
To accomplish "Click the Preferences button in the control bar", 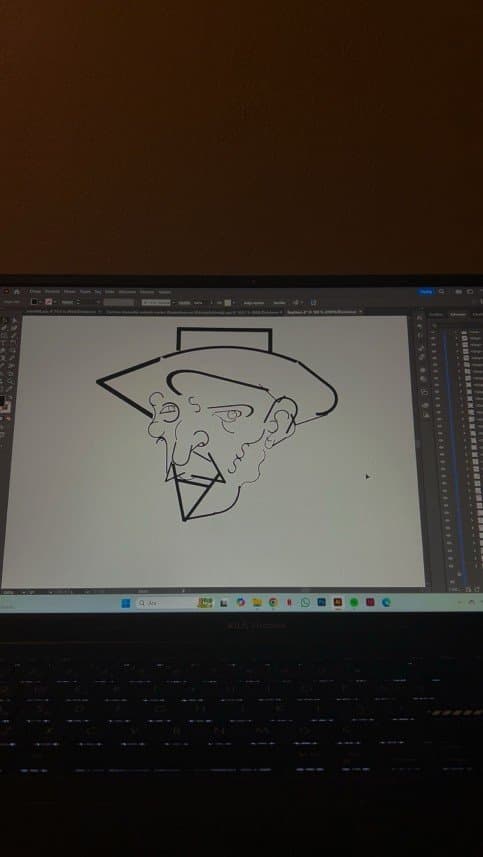I will tap(279, 302).
